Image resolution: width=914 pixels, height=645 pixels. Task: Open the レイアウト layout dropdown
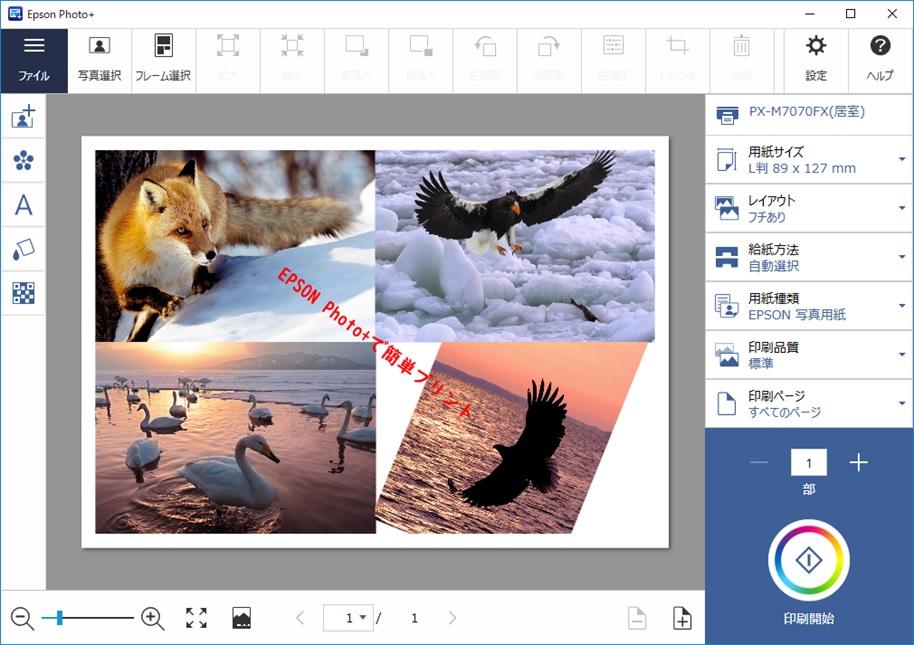[x=899, y=207]
